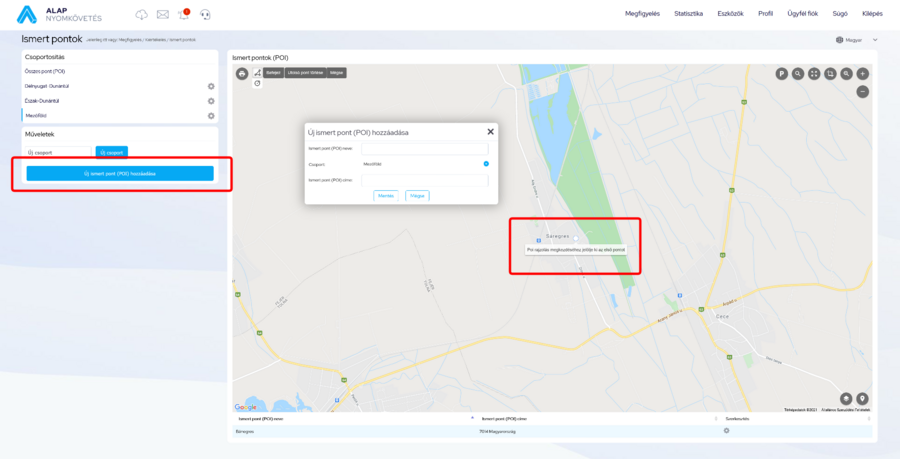Click the parking P map icon
The width and height of the screenshot is (900, 459).
[x=782, y=73]
